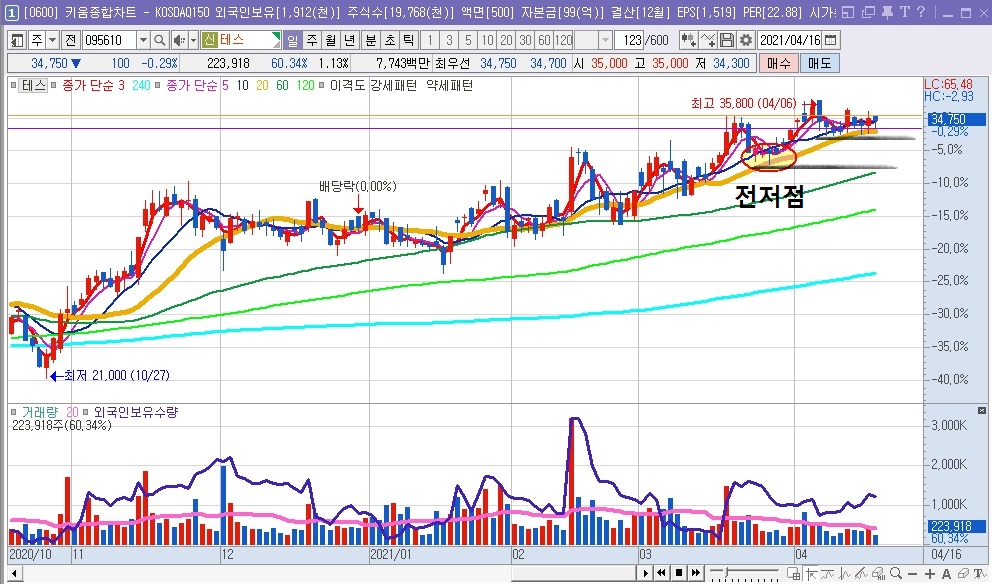
Task: Click the text style T icon at bottom right
Action: point(980,574)
